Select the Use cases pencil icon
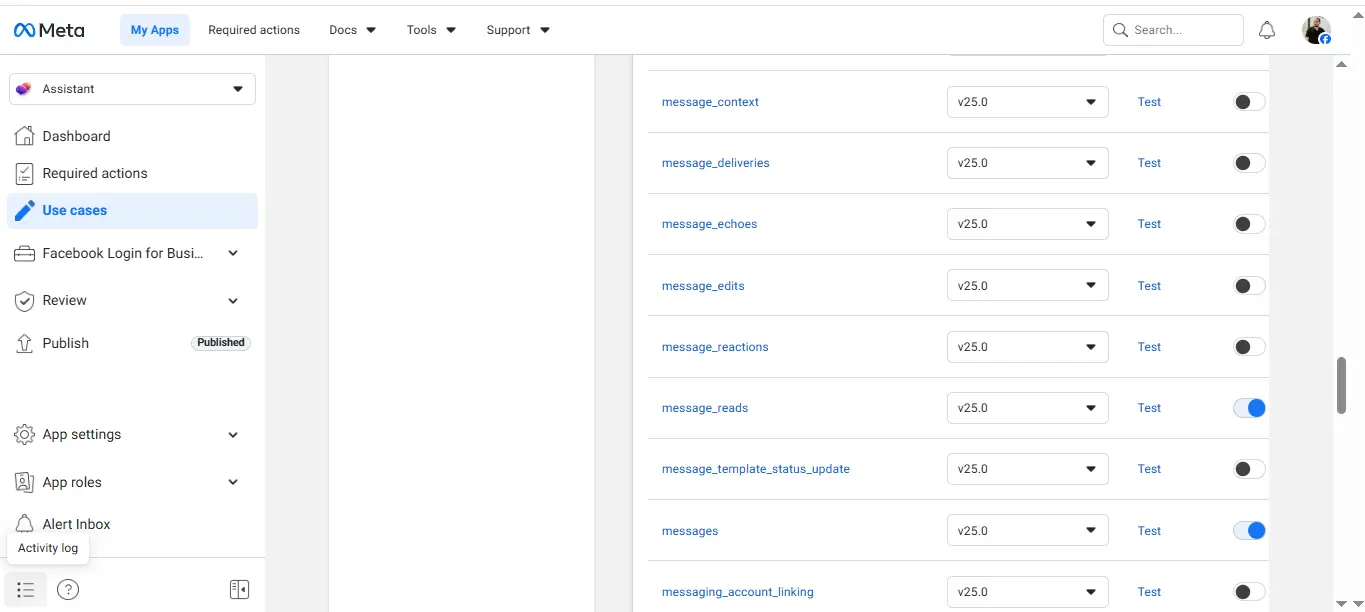This screenshot has width=1365, height=612. (25, 210)
